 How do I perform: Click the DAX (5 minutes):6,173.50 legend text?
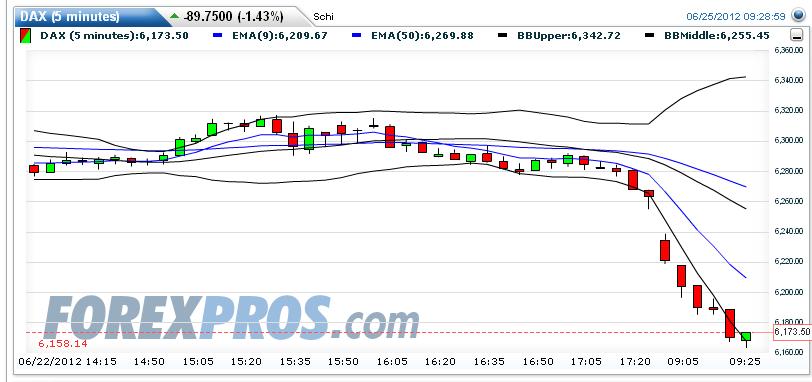point(114,36)
